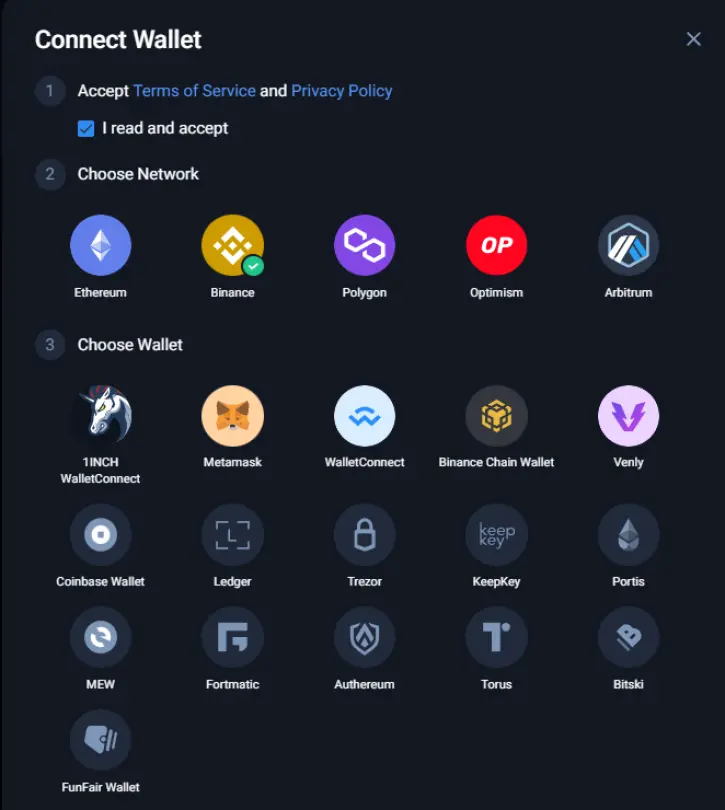Screen dimensions: 725x810
Task: Select the Ledger hardware wallet
Action: [233, 535]
